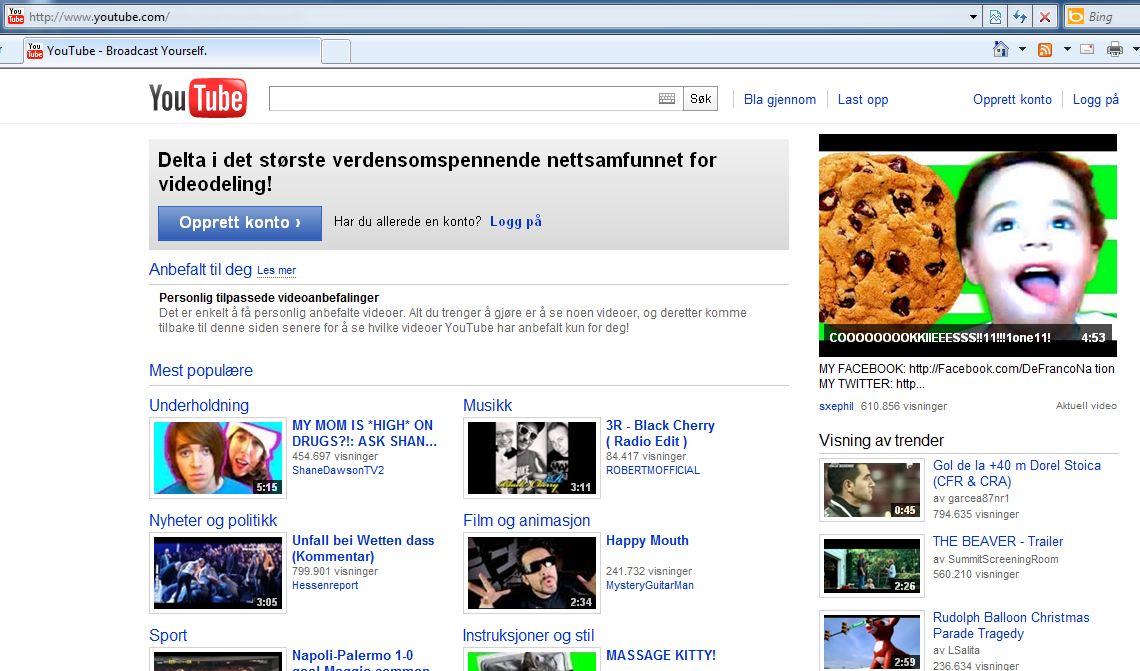This screenshot has width=1140, height=671.
Task: Open Unfall bei Wetten dass thumbnail
Action: pyautogui.click(x=218, y=573)
